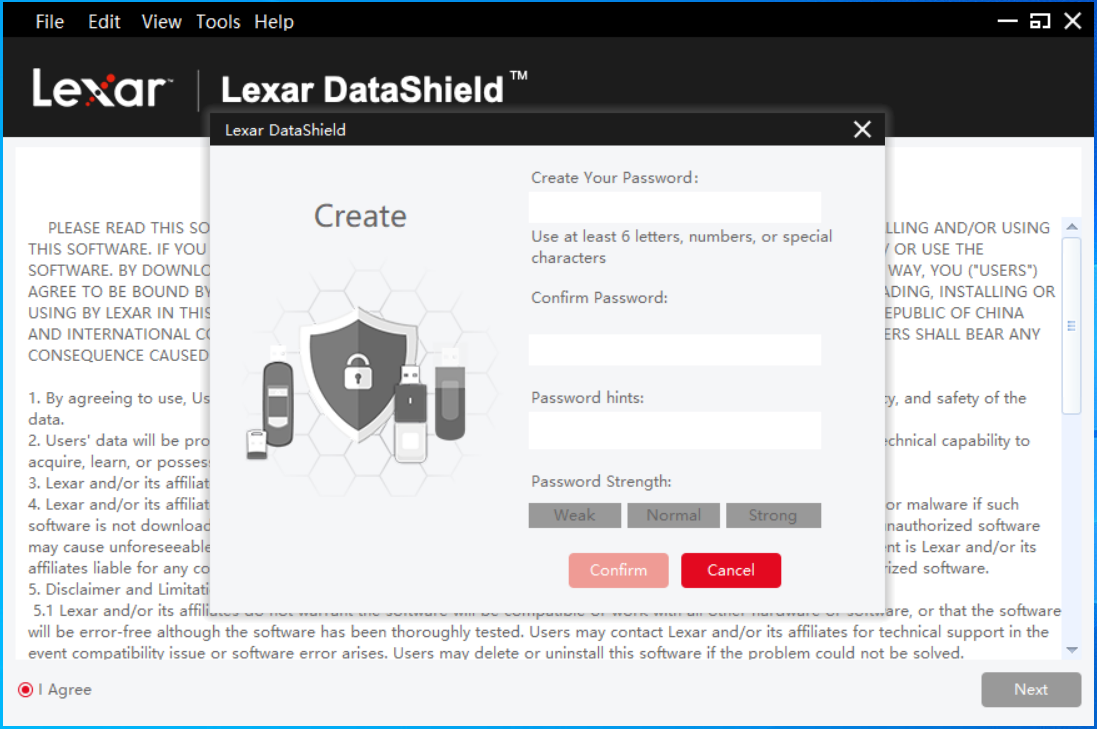Screen dimensions: 1097x729
Task: Focus the Confirm Password field
Action: 675,350
